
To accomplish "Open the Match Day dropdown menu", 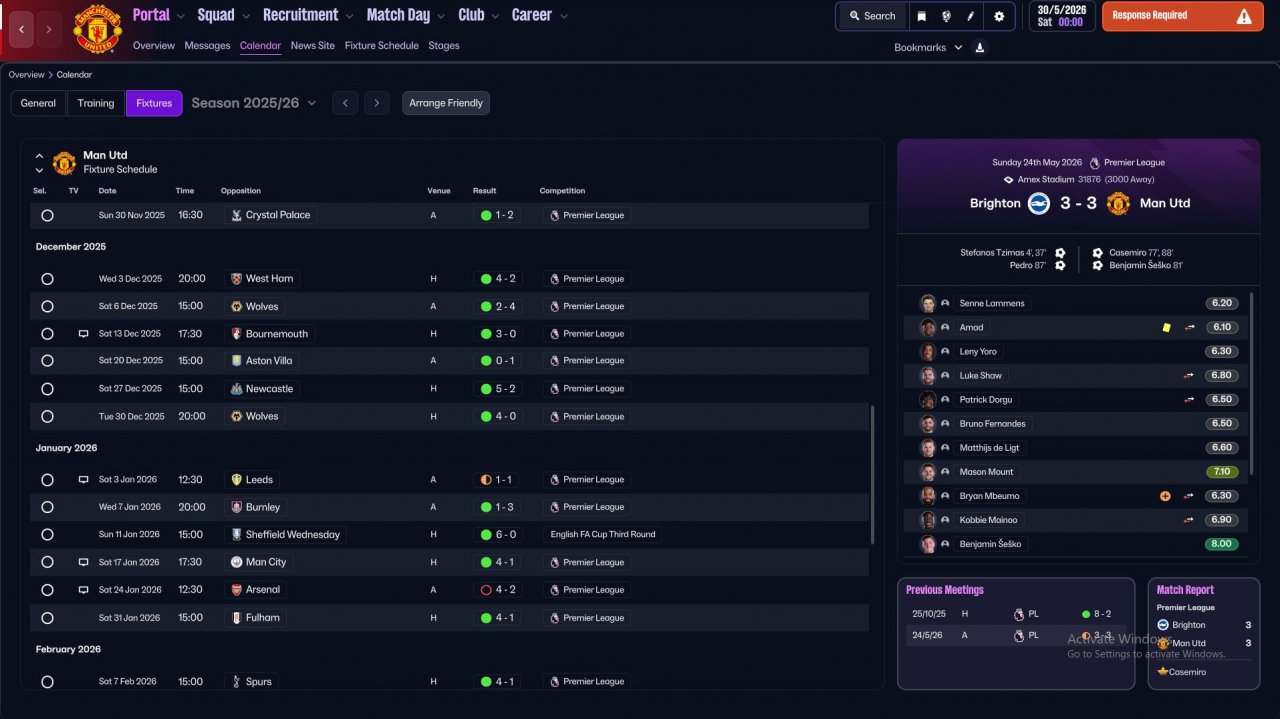I will pos(405,15).
